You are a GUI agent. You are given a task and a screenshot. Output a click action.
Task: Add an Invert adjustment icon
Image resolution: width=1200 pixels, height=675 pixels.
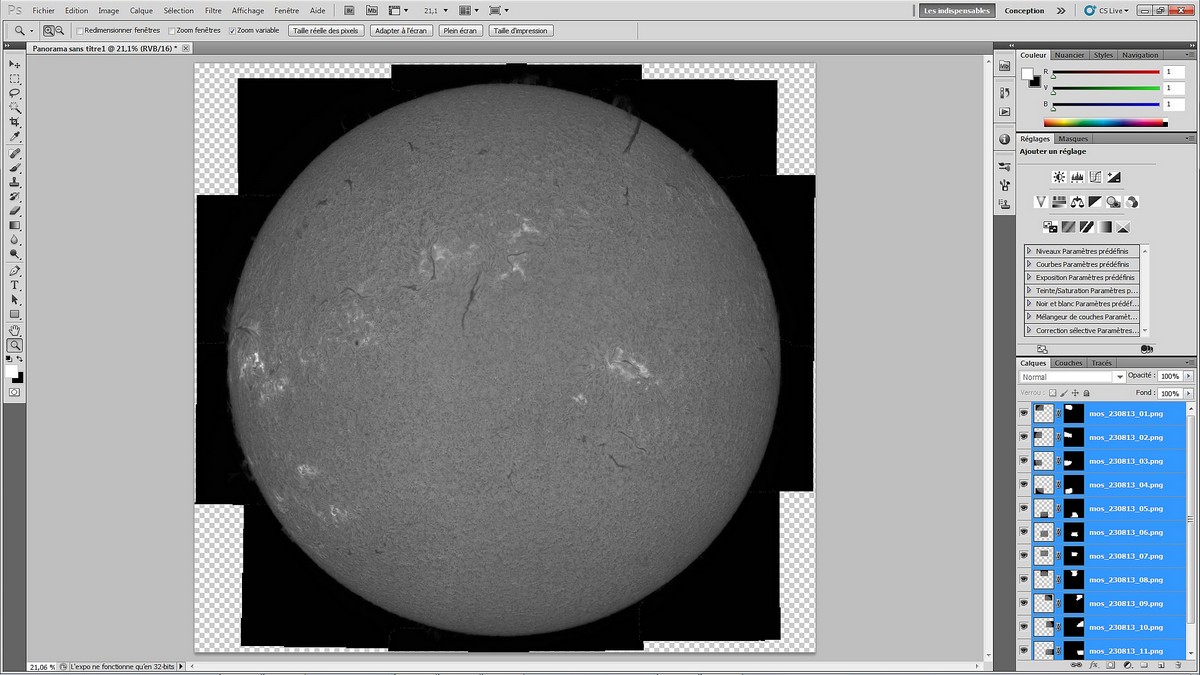click(x=1050, y=227)
